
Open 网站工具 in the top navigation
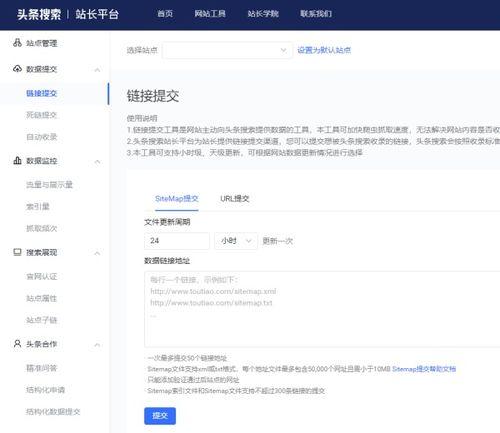tap(210, 14)
